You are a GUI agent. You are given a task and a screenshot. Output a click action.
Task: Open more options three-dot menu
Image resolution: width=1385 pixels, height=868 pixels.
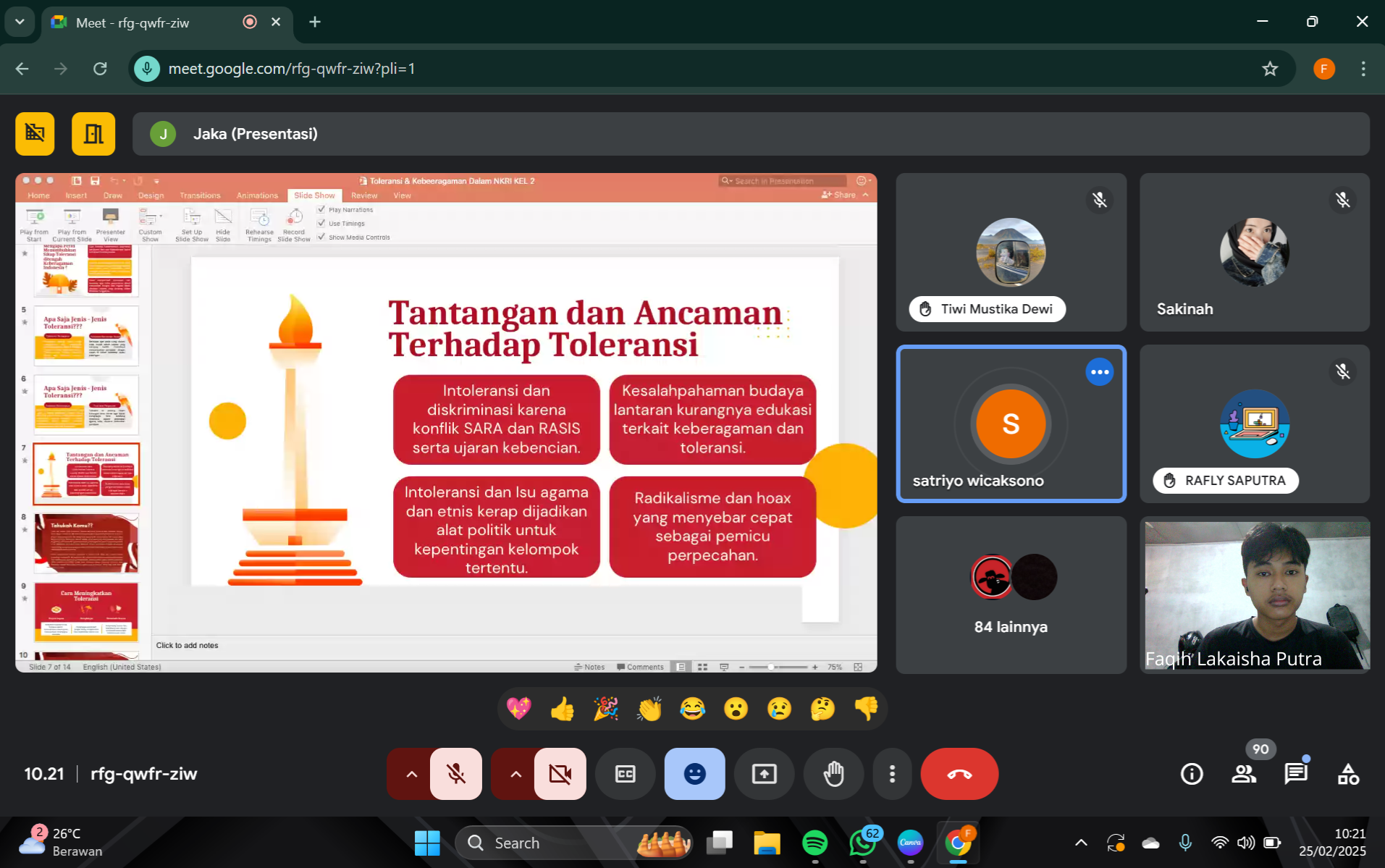(892, 774)
